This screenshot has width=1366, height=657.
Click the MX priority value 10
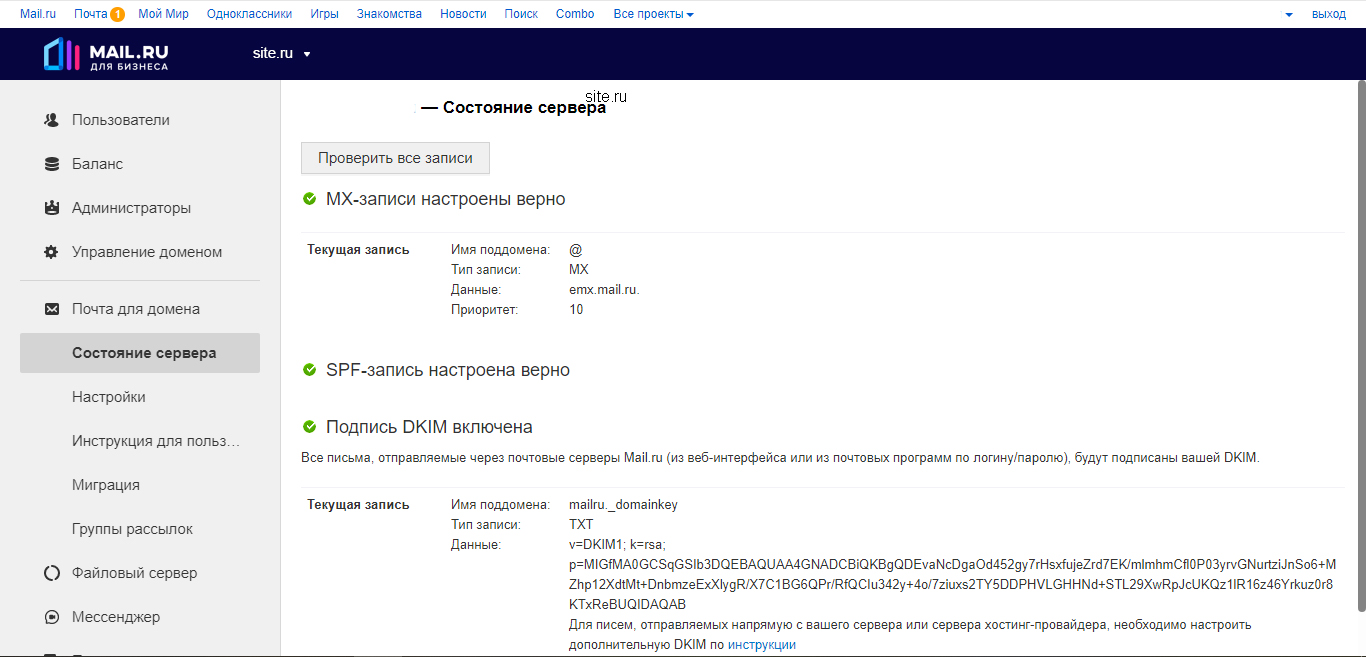[576, 310]
